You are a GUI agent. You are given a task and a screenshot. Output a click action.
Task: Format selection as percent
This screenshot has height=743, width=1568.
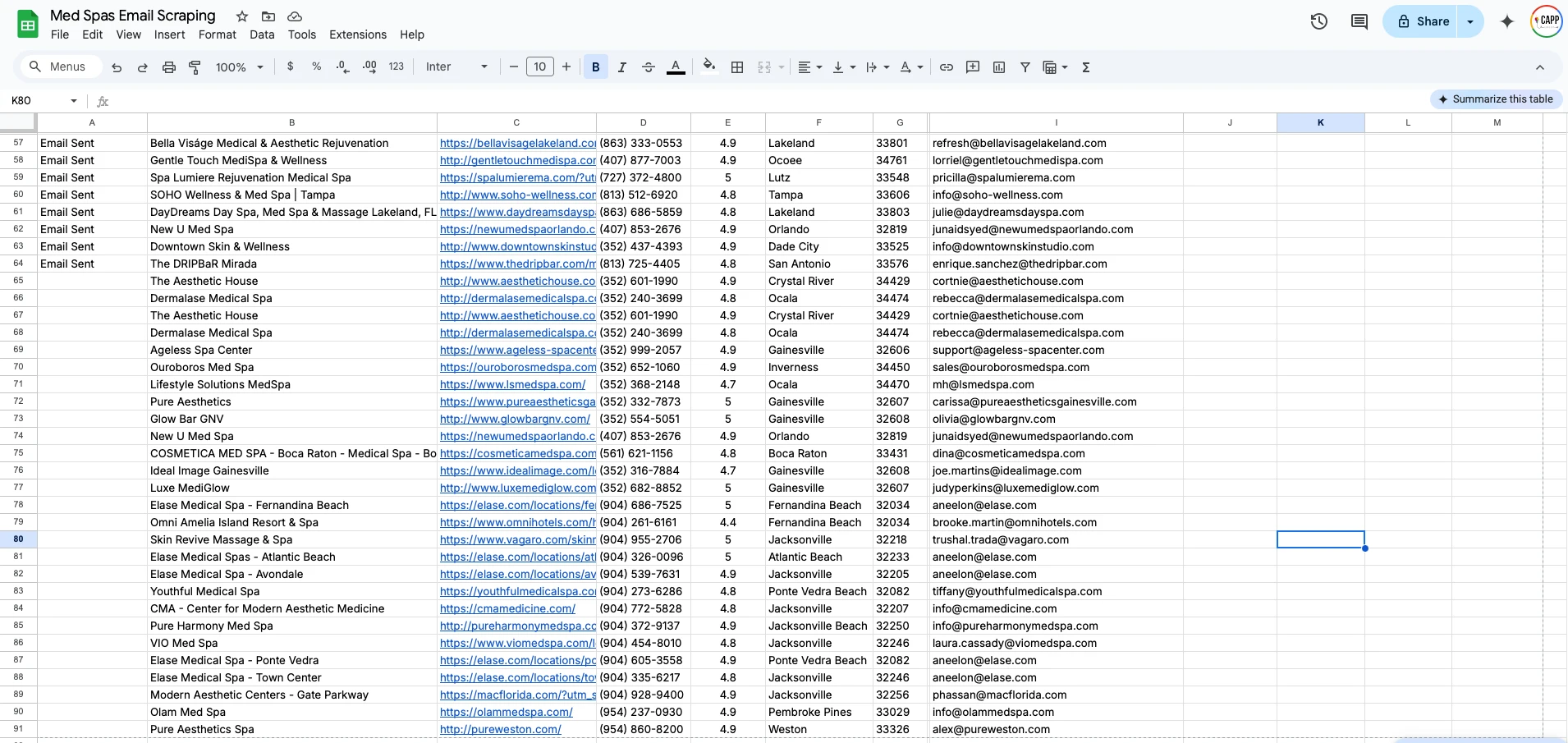pyautogui.click(x=317, y=67)
